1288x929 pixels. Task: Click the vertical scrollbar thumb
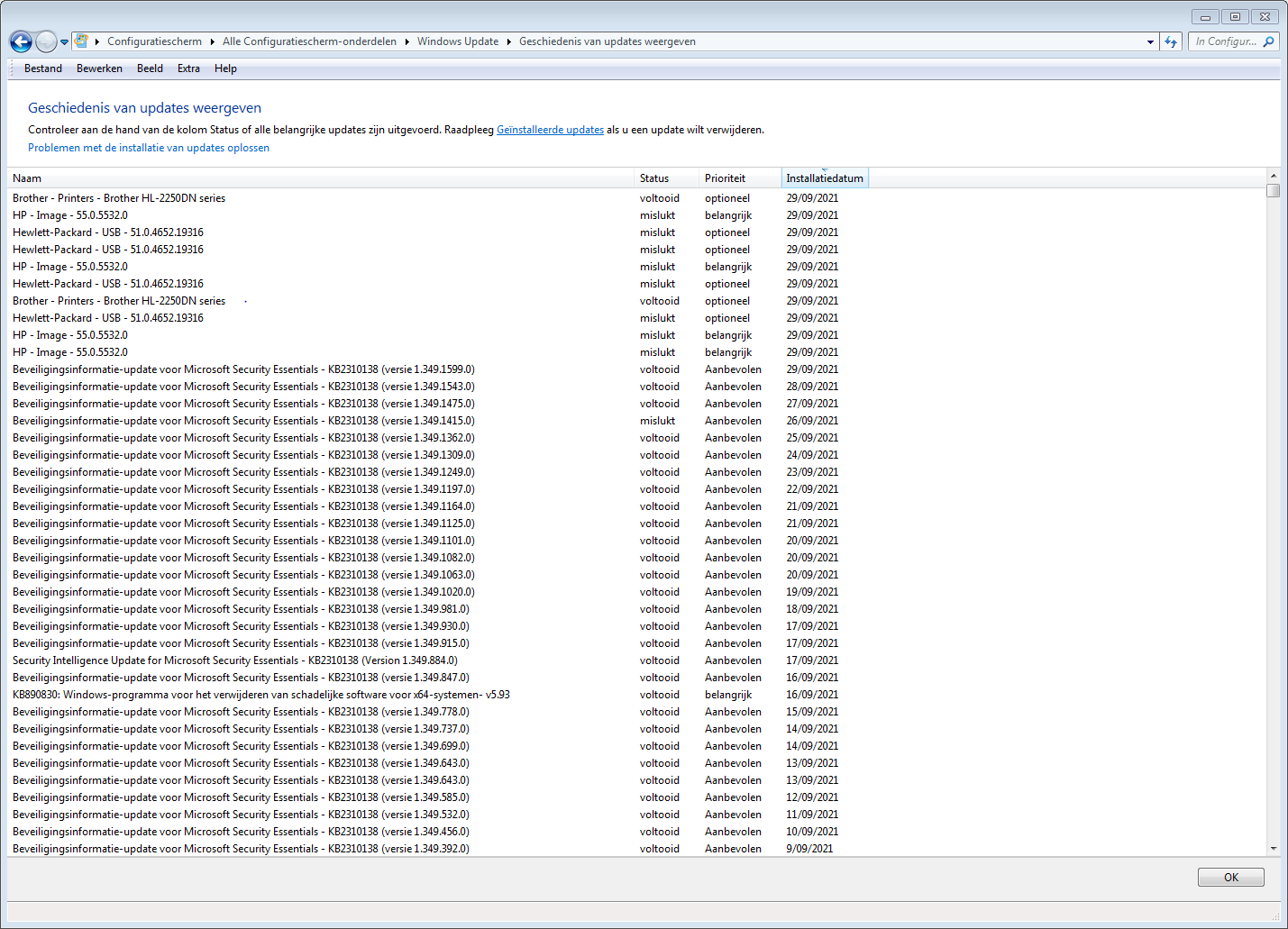[x=1273, y=191]
